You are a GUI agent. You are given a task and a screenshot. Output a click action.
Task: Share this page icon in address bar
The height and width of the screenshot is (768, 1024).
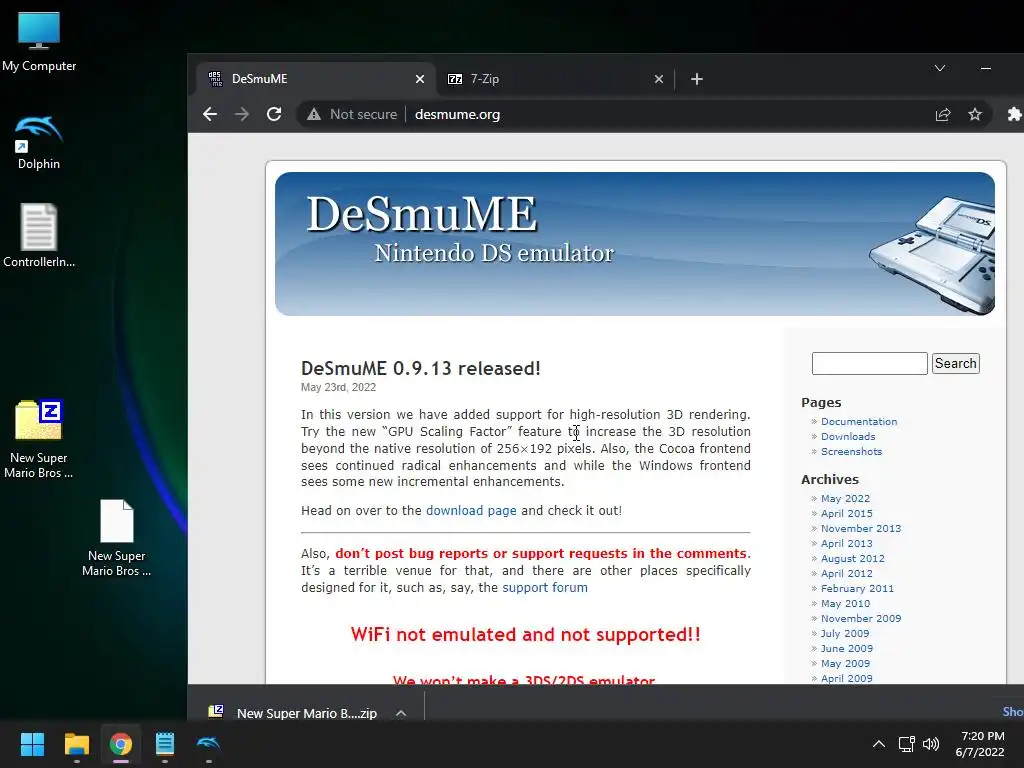(942, 114)
